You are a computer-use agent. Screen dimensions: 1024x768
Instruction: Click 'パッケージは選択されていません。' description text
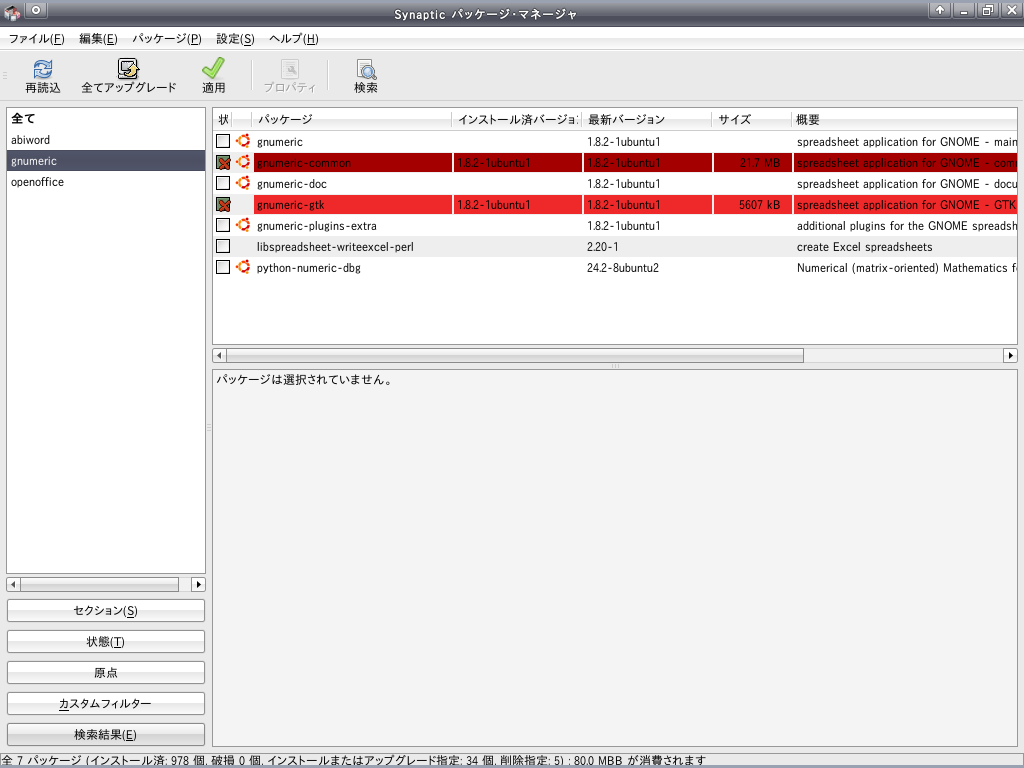click(304, 379)
